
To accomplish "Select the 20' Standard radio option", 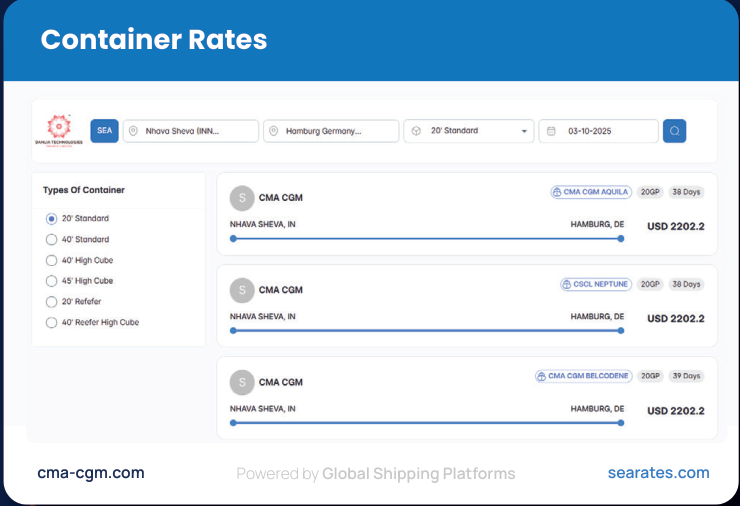I will [x=51, y=219].
